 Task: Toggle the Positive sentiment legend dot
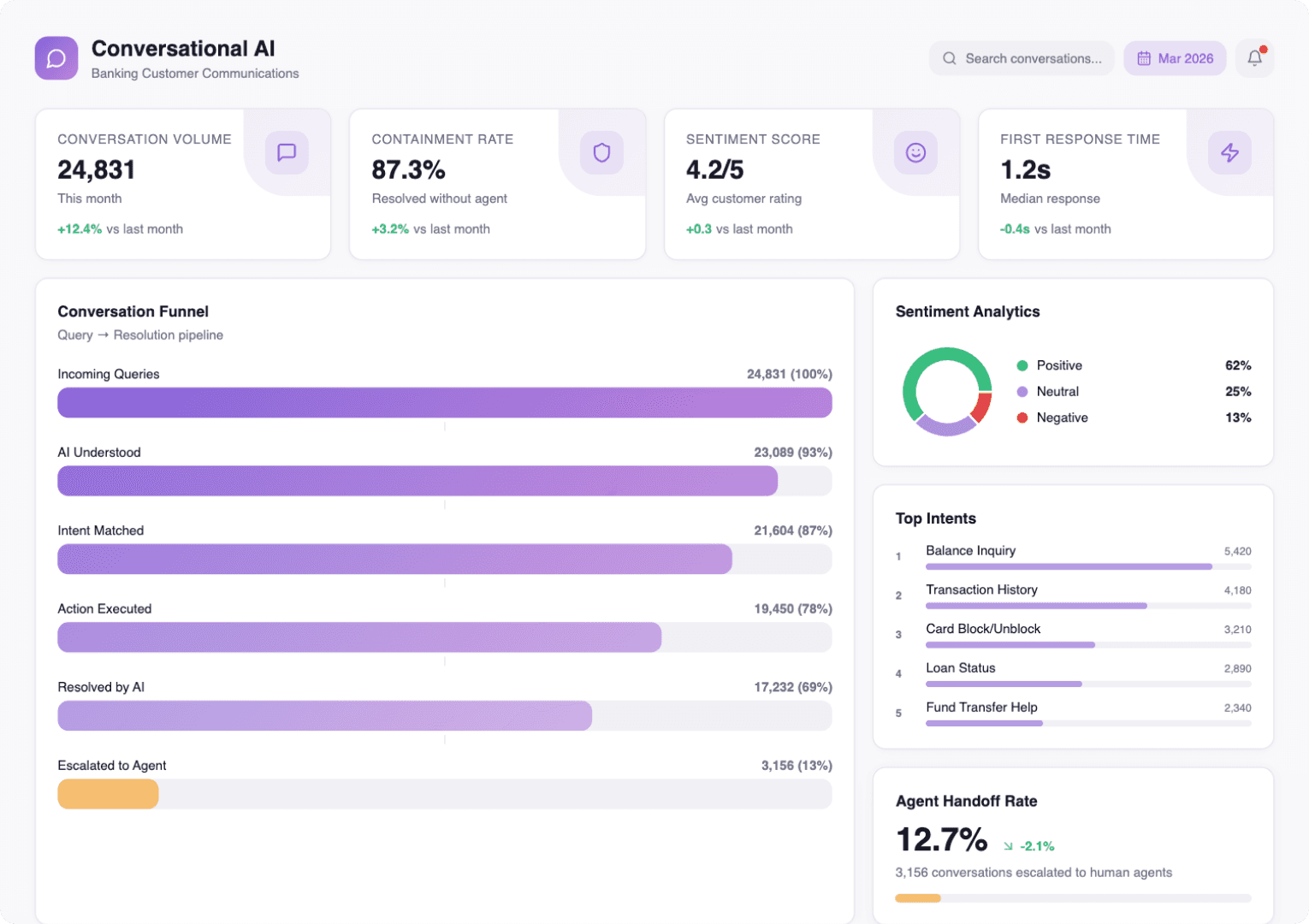[x=1022, y=365]
